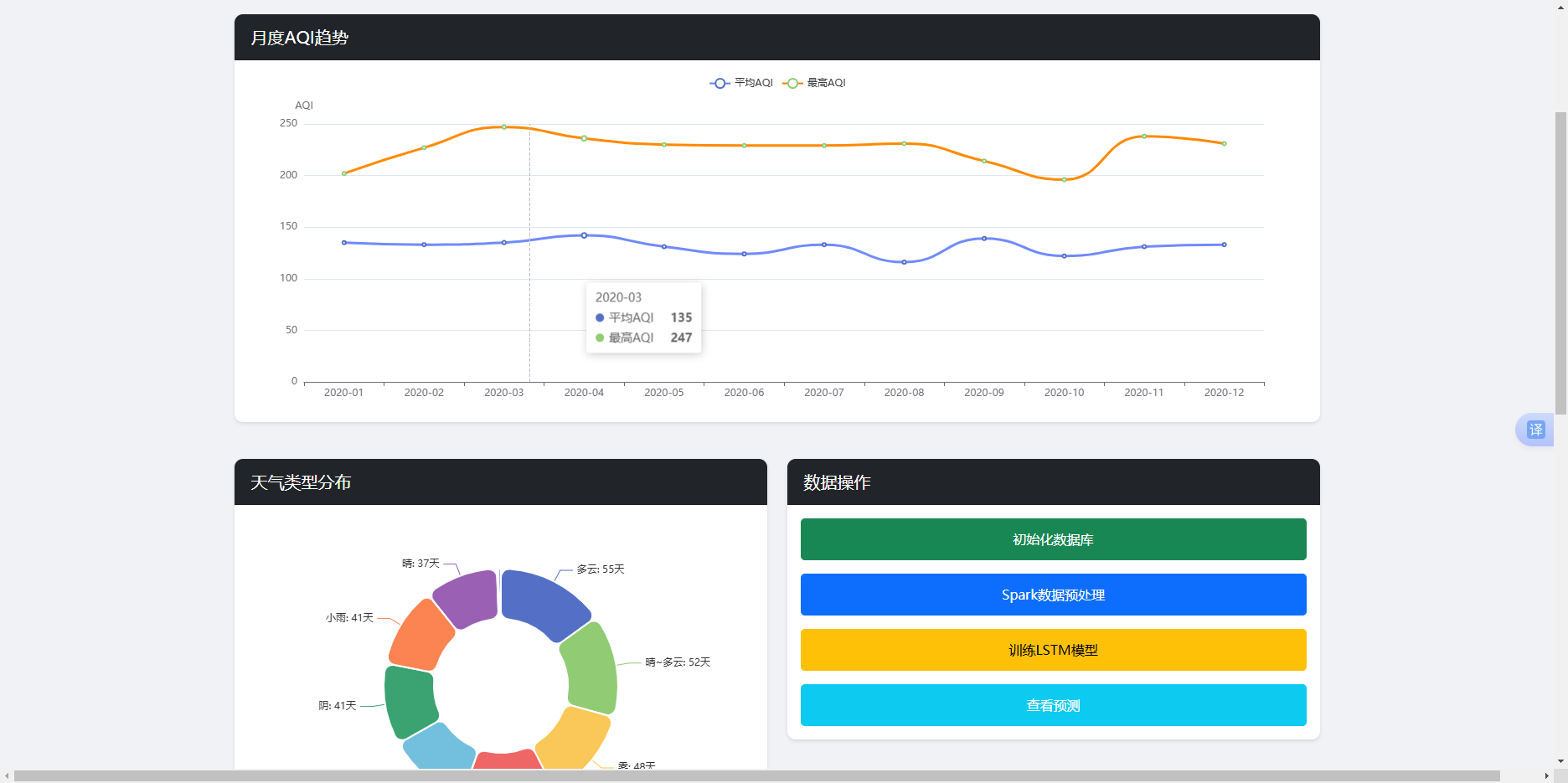The width and height of the screenshot is (1568, 783).
Task: Select the purple 晴 pie slice
Action: (469, 598)
